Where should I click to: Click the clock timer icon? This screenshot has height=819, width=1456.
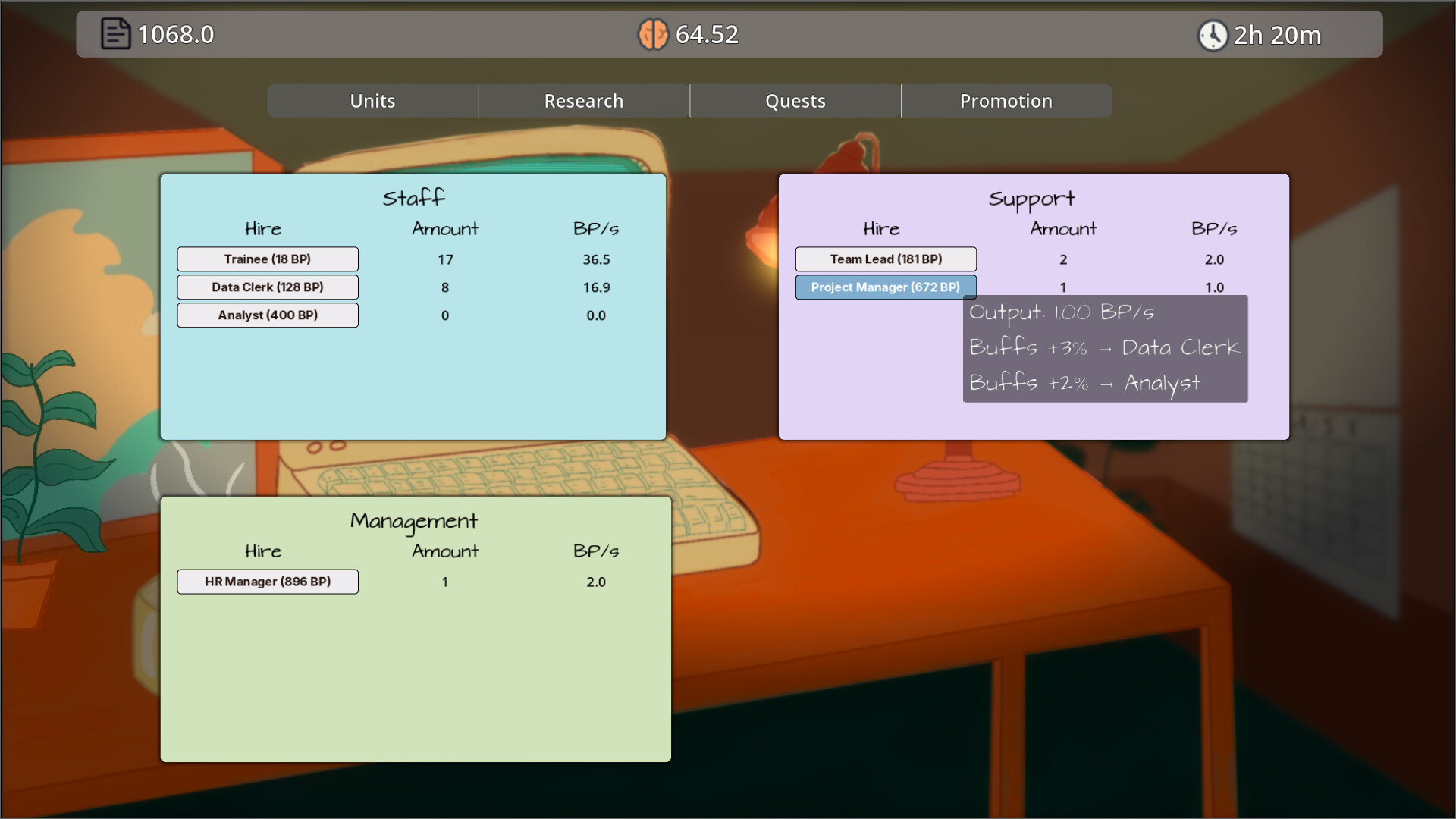point(1212,35)
